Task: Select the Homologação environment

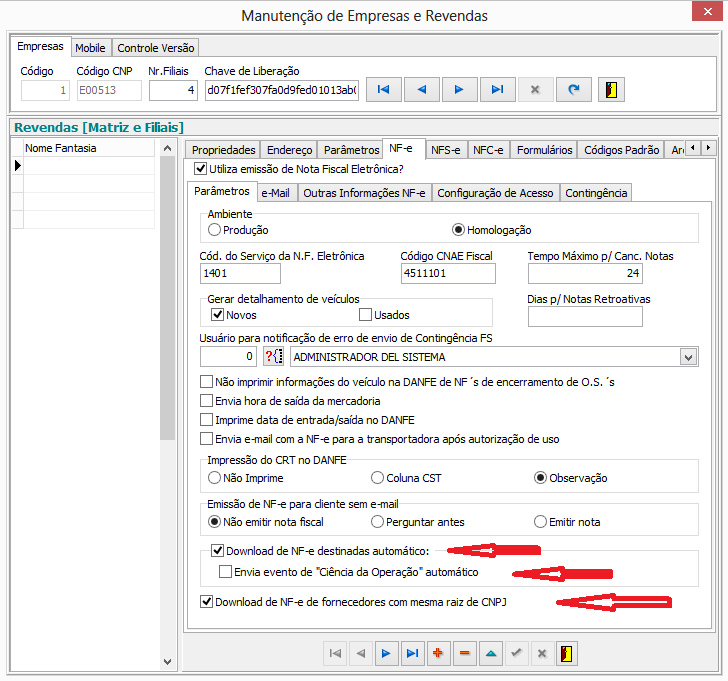Action: coord(458,230)
